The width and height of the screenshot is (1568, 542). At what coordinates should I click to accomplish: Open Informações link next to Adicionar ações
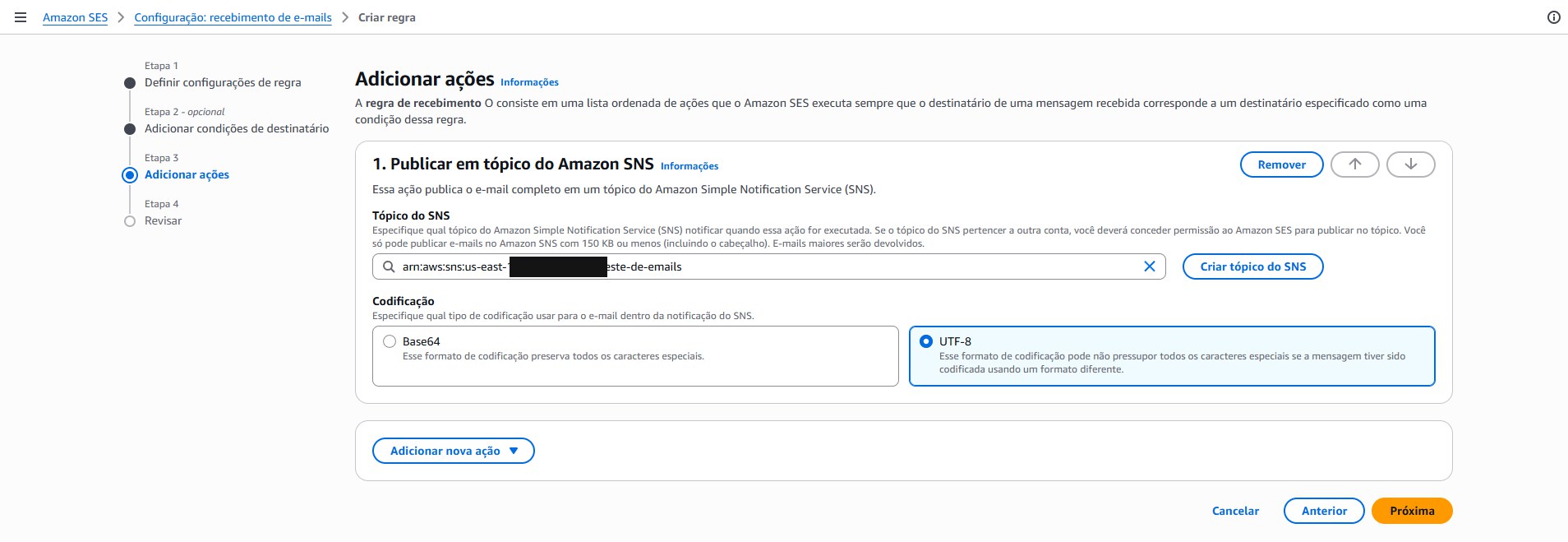(529, 82)
